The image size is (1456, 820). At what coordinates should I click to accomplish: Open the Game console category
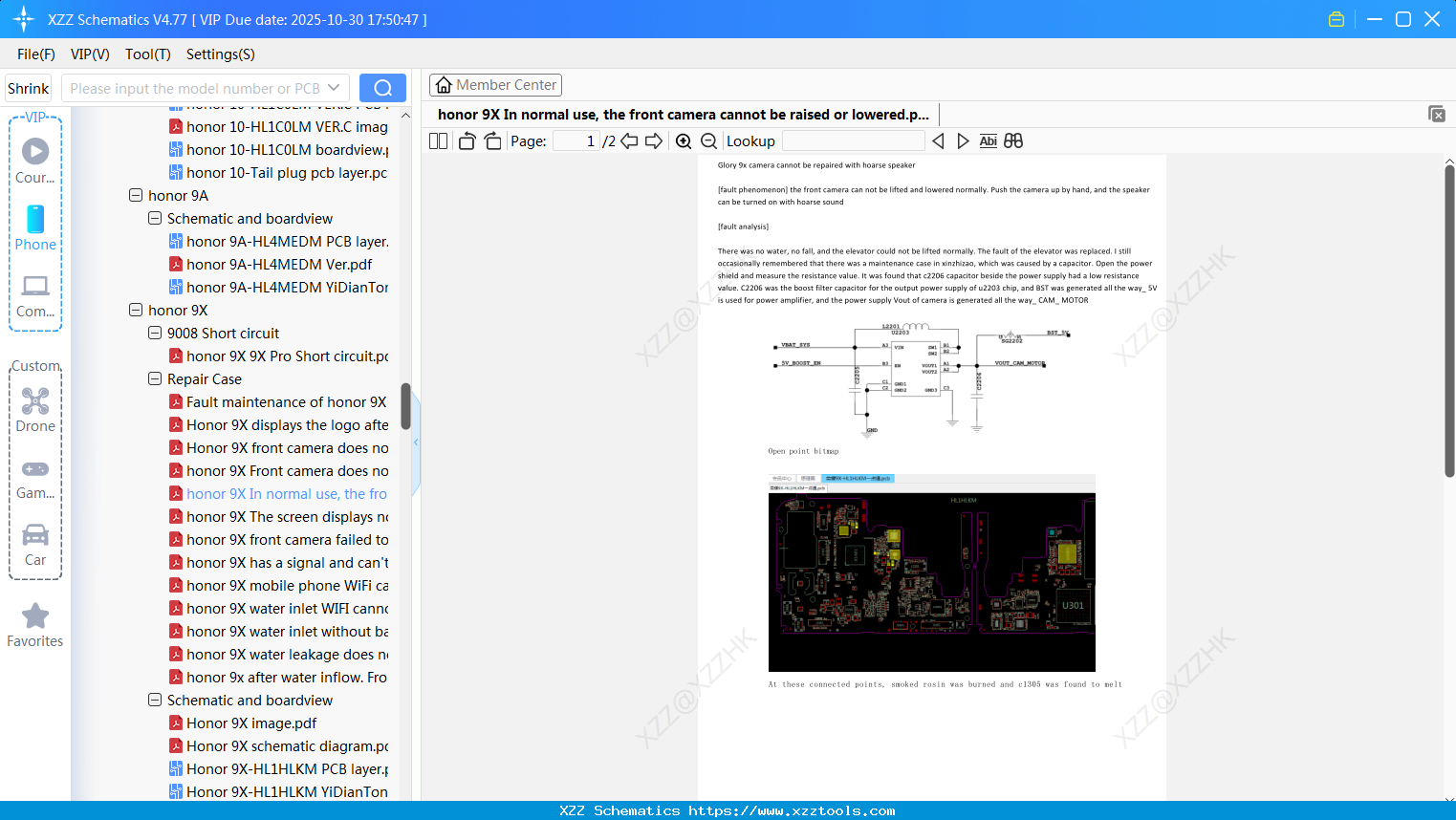[x=35, y=478]
